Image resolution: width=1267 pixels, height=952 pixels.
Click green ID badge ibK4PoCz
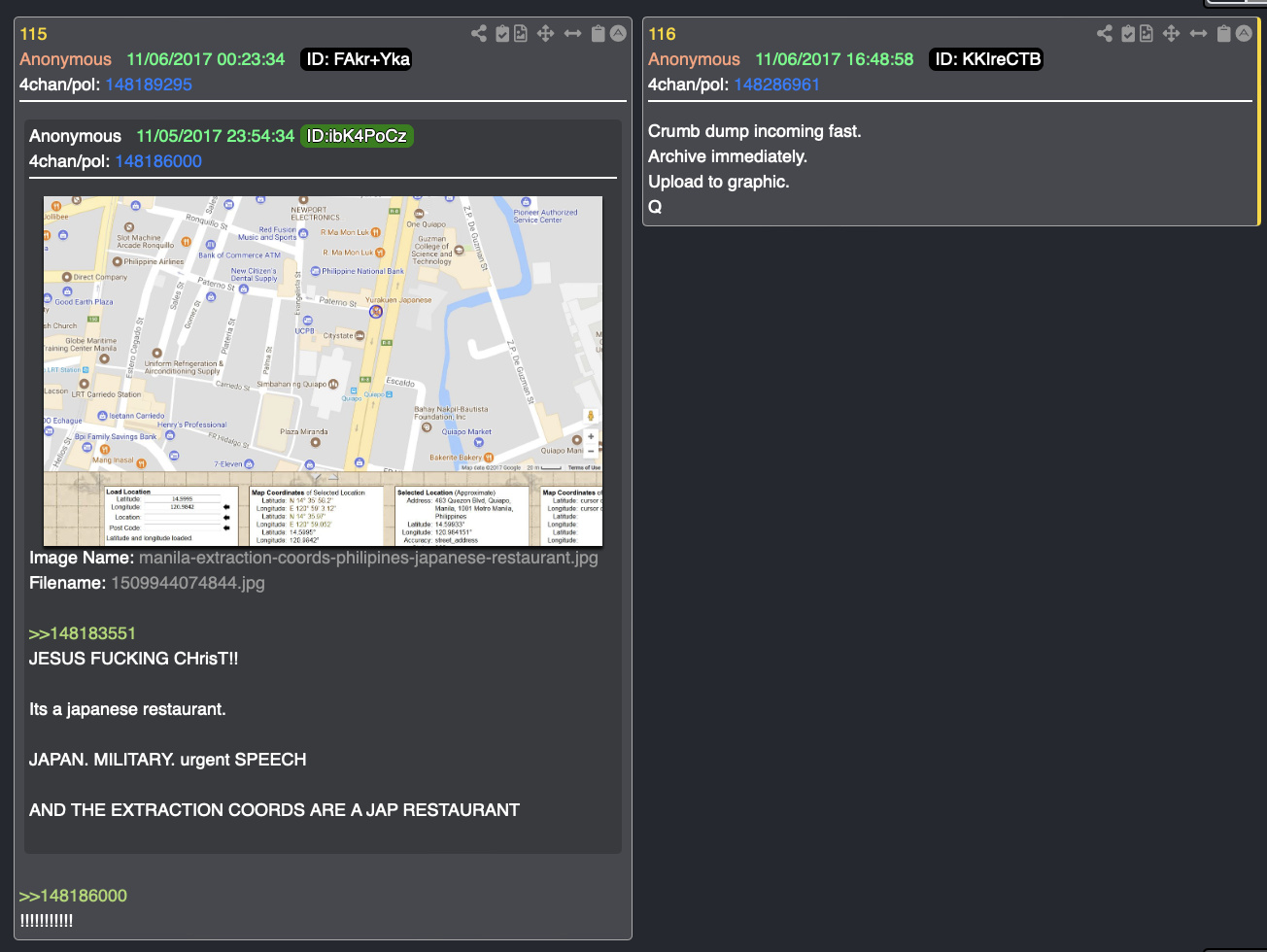357,136
